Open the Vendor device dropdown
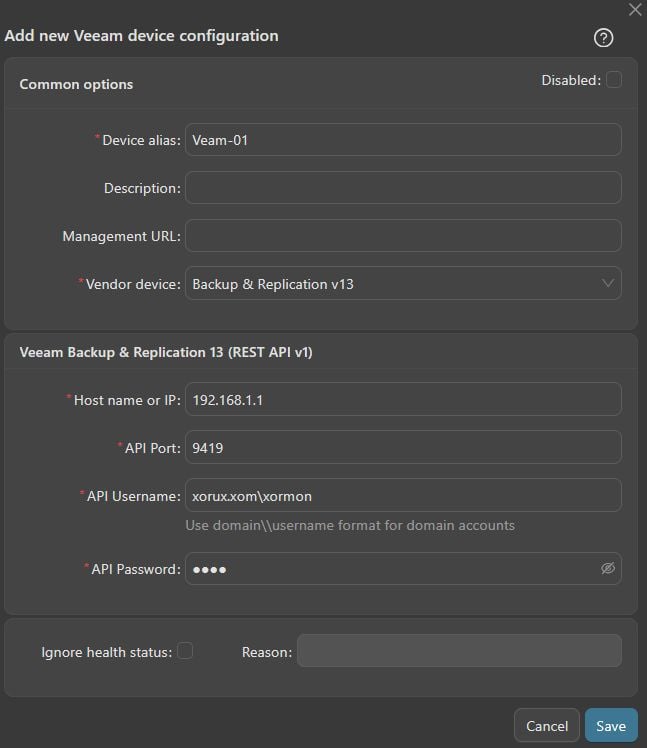Image resolution: width=647 pixels, height=748 pixels. 403,283
